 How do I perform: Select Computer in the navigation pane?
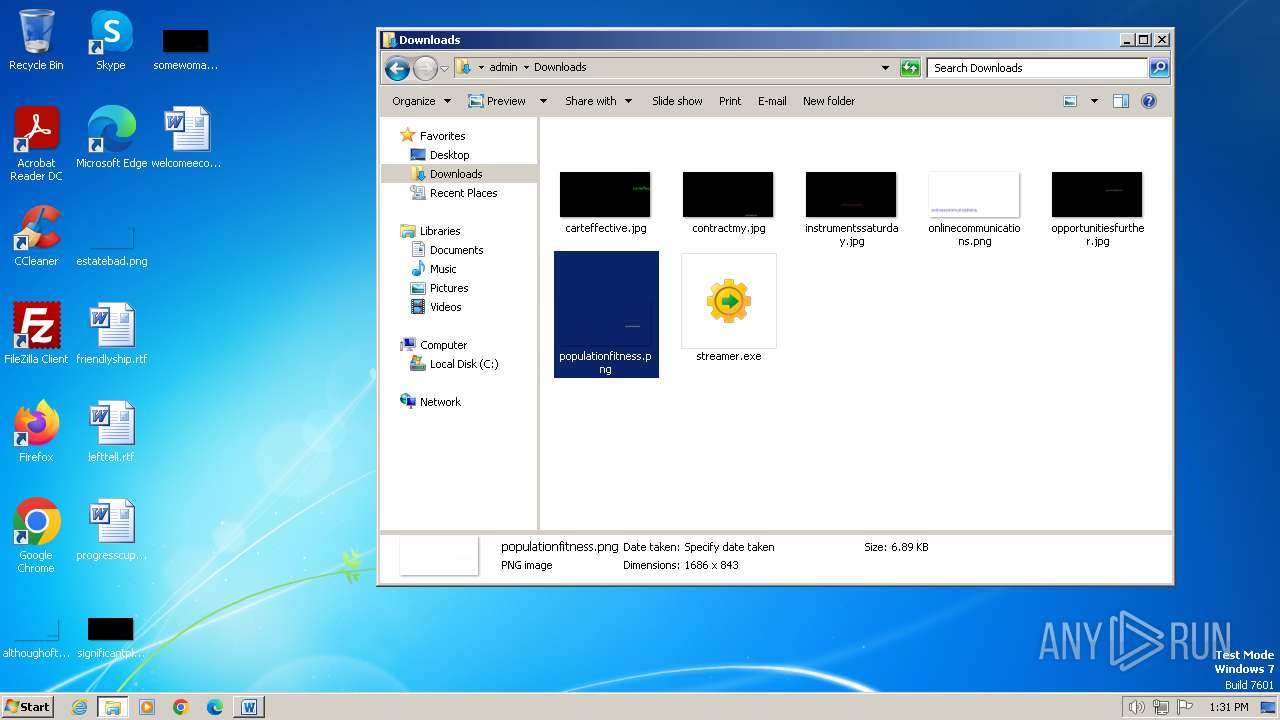tap(443, 345)
